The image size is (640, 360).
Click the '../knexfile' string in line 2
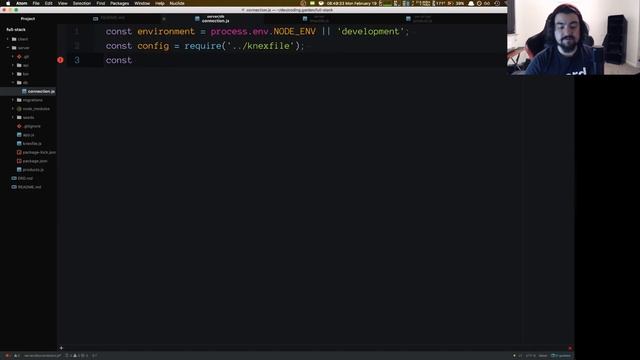point(260,46)
